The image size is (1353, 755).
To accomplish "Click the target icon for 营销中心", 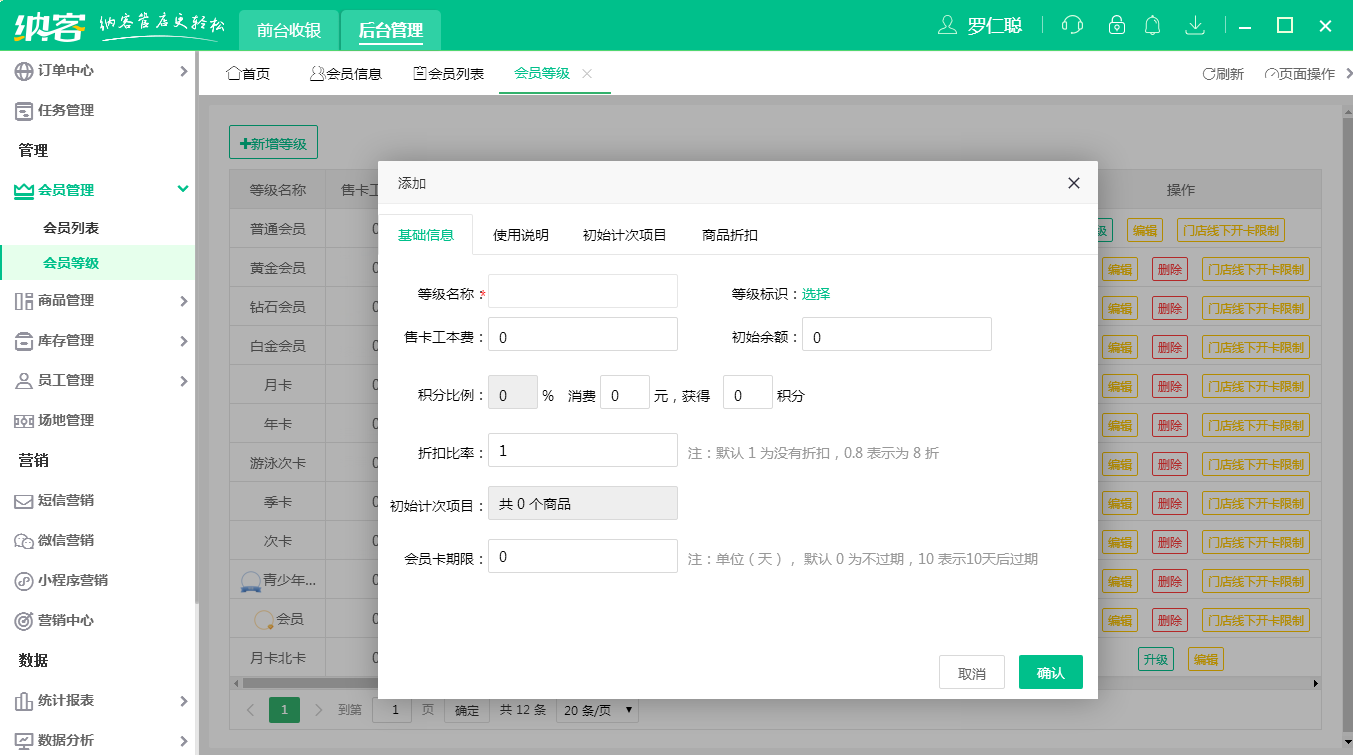I will [x=24, y=621].
